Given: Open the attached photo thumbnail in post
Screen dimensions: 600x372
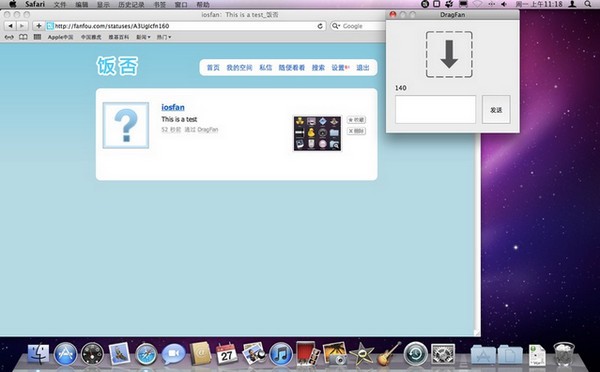Looking at the screenshot, I should [x=317, y=133].
